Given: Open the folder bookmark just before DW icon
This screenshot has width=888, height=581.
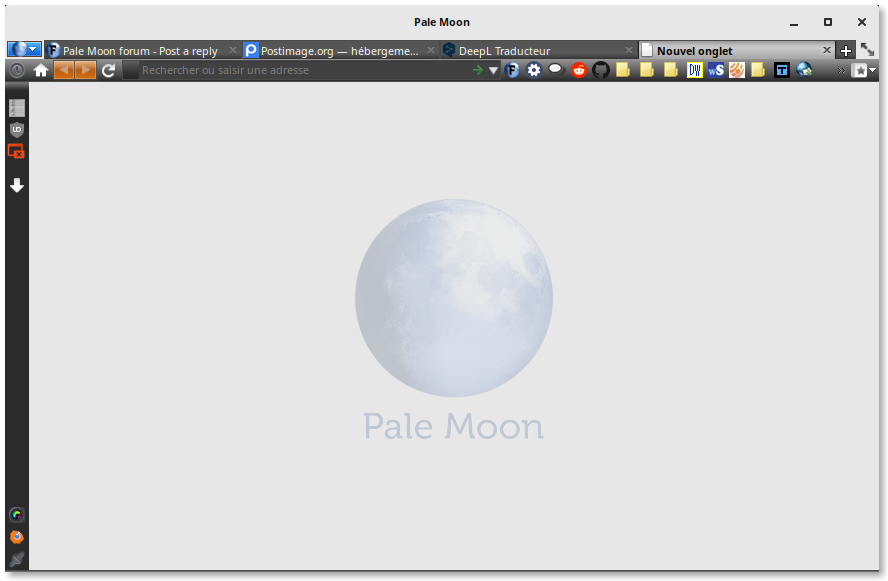Looking at the screenshot, I should point(671,70).
